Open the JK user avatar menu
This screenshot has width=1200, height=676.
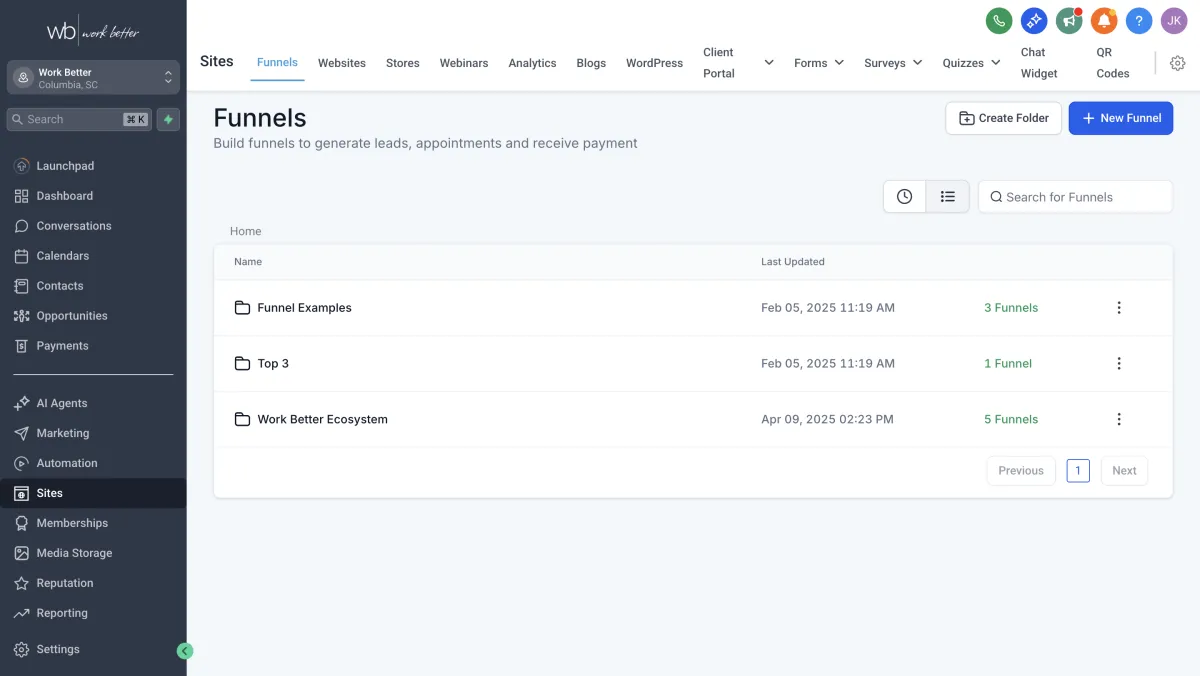1174,21
